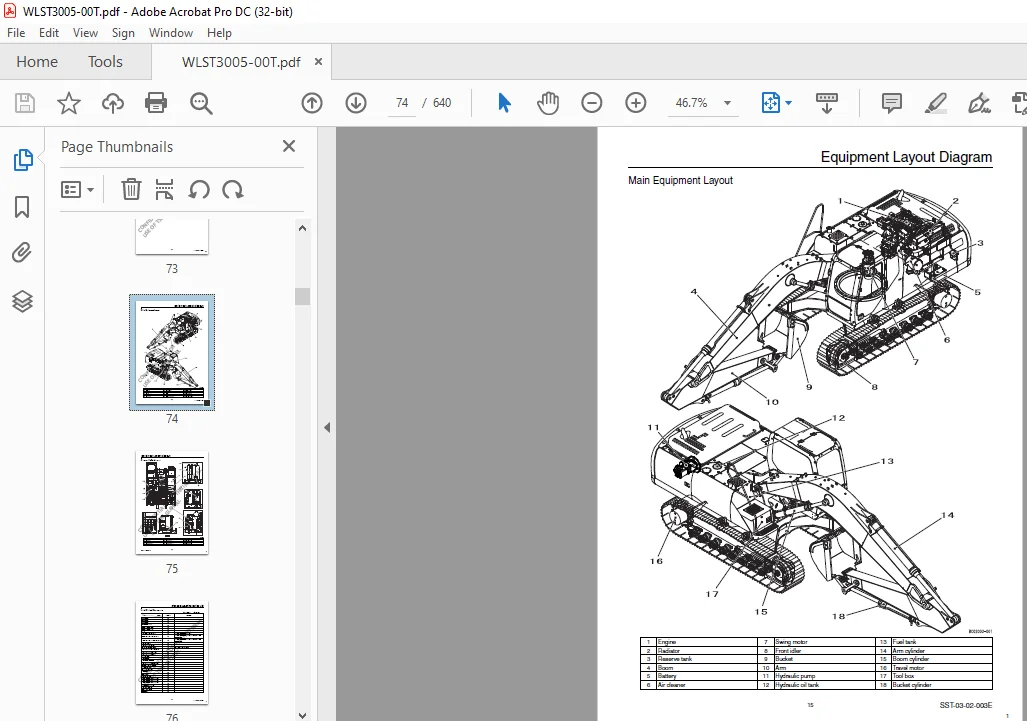Image resolution: width=1027 pixels, height=721 pixels.
Task: Open fit page options arrow
Action: click(x=789, y=103)
